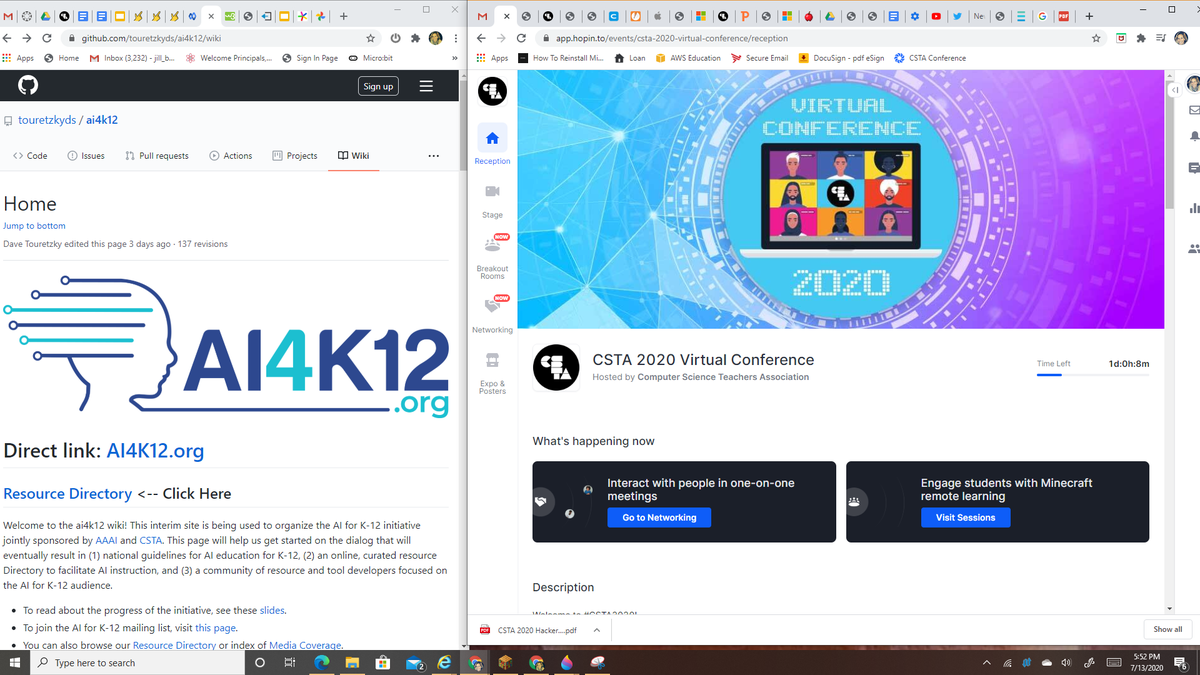Open the Pull requests tab
1200x675 pixels.
[x=157, y=156]
